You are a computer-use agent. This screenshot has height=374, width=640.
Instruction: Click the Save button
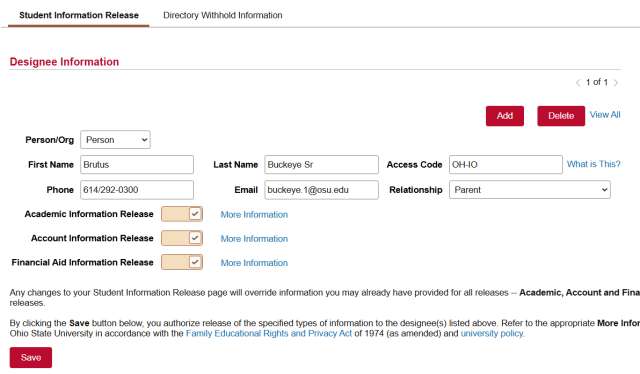[x=31, y=358]
